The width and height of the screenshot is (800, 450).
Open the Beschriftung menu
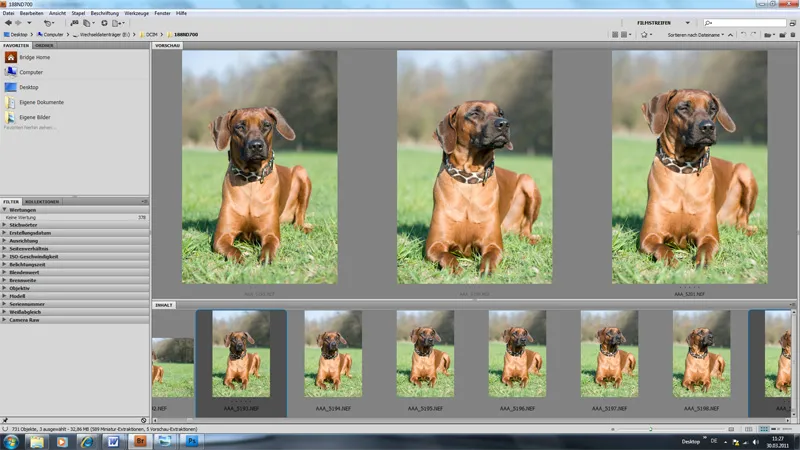pyautogui.click(x=105, y=13)
